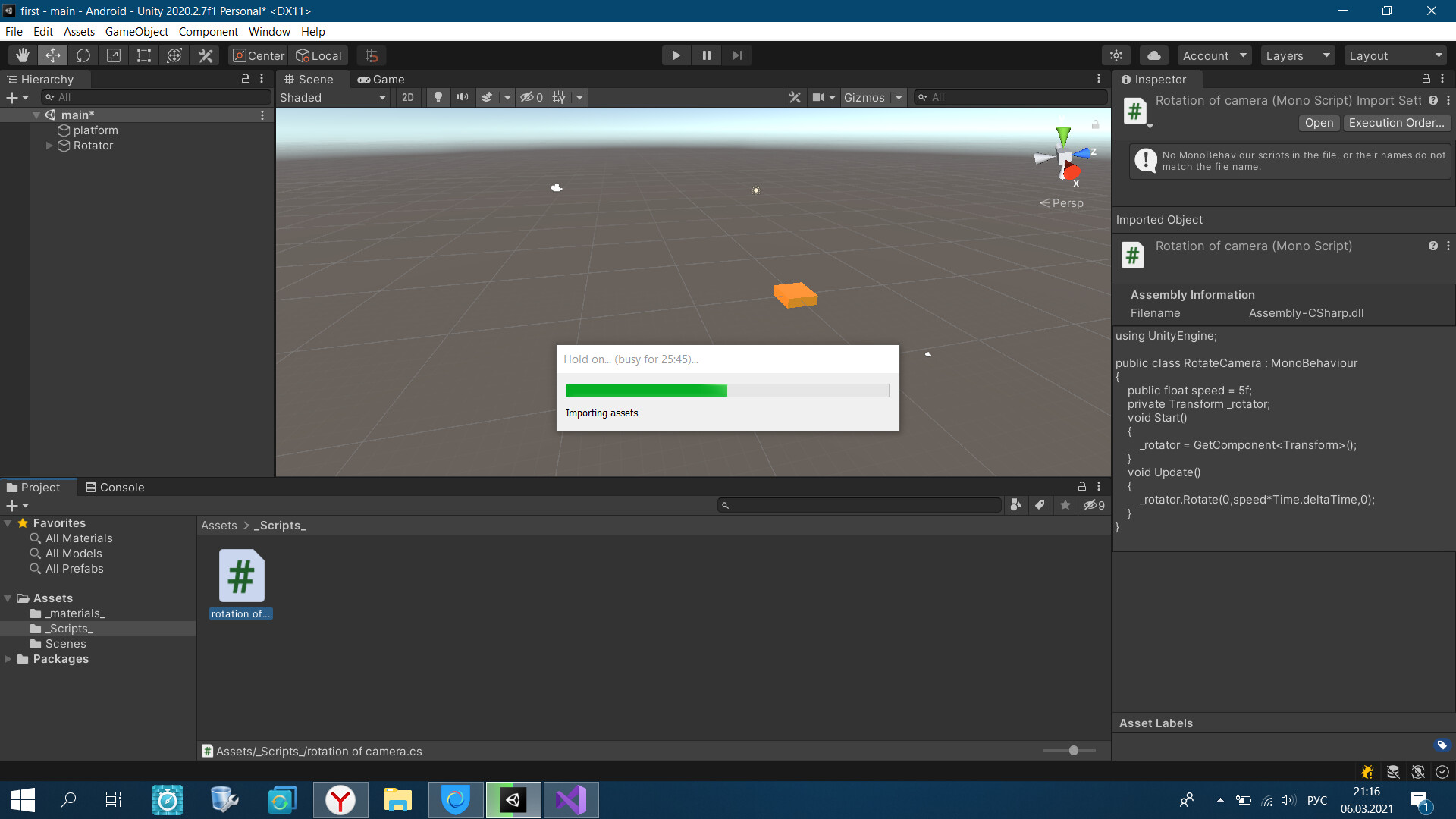This screenshot has width=1456, height=819.
Task: Click the audio toggle icon in Scene toolbar
Action: coord(463,97)
